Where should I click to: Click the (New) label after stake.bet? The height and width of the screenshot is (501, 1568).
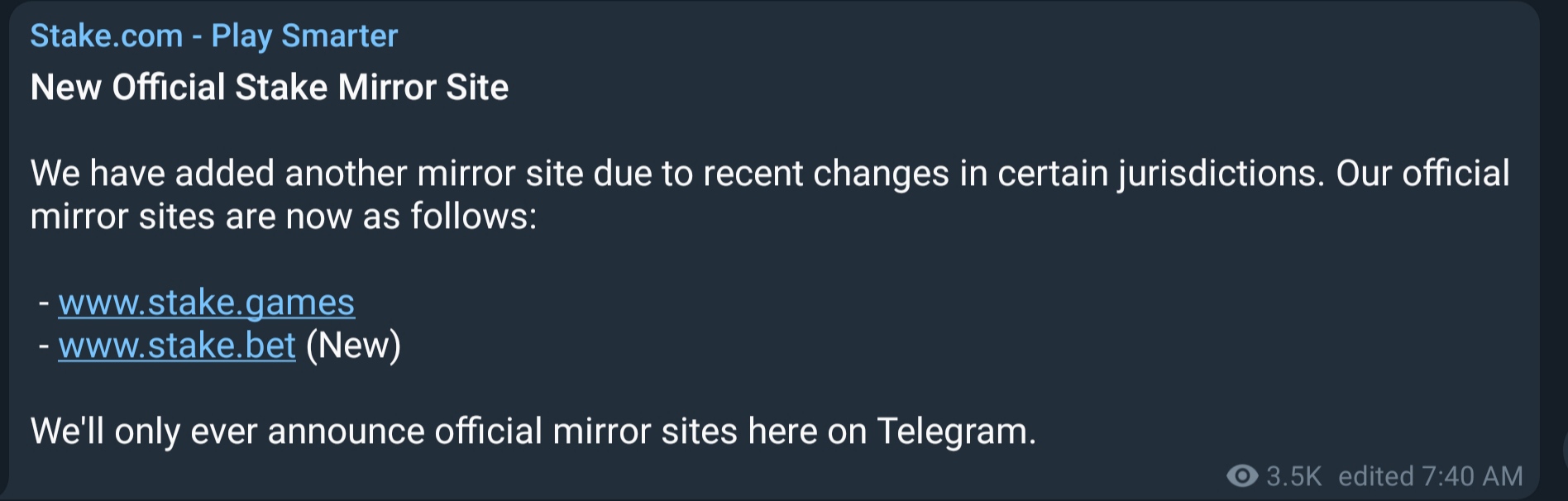pyautogui.click(x=353, y=346)
